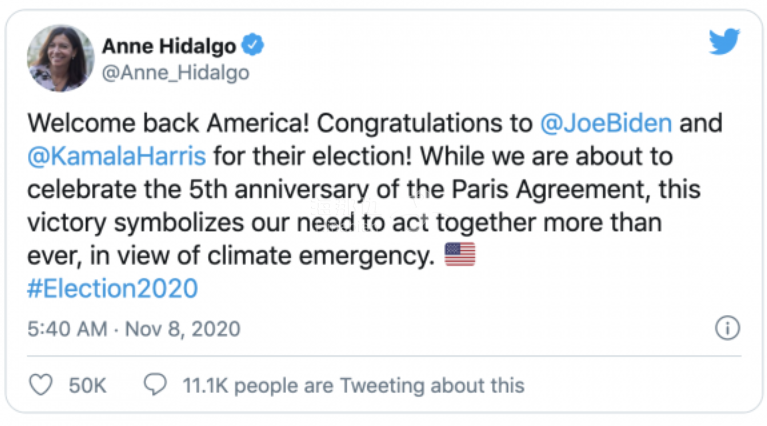
Task: Open the tweet timestamp 5:40 AM
Action: [x=68, y=329]
